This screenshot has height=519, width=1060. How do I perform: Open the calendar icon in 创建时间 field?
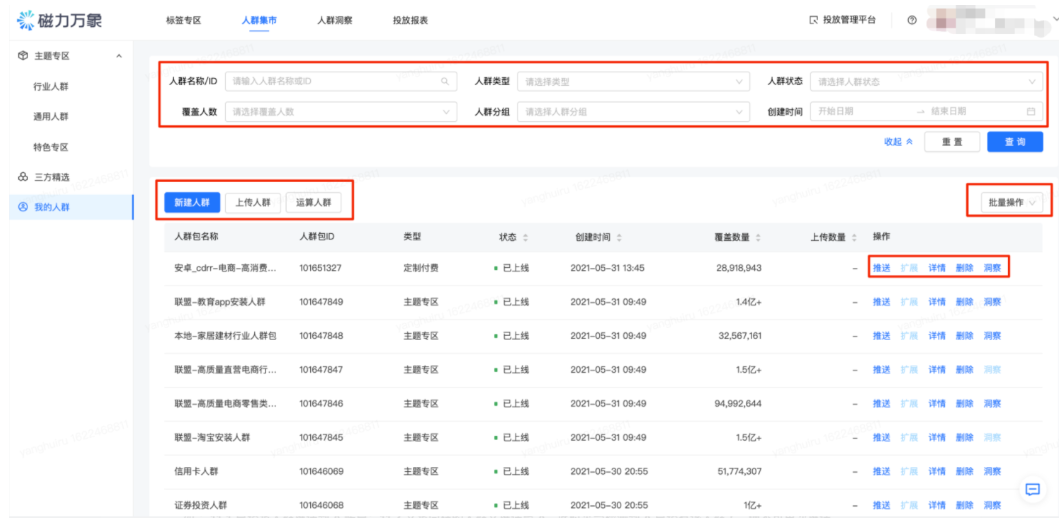click(x=1031, y=112)
